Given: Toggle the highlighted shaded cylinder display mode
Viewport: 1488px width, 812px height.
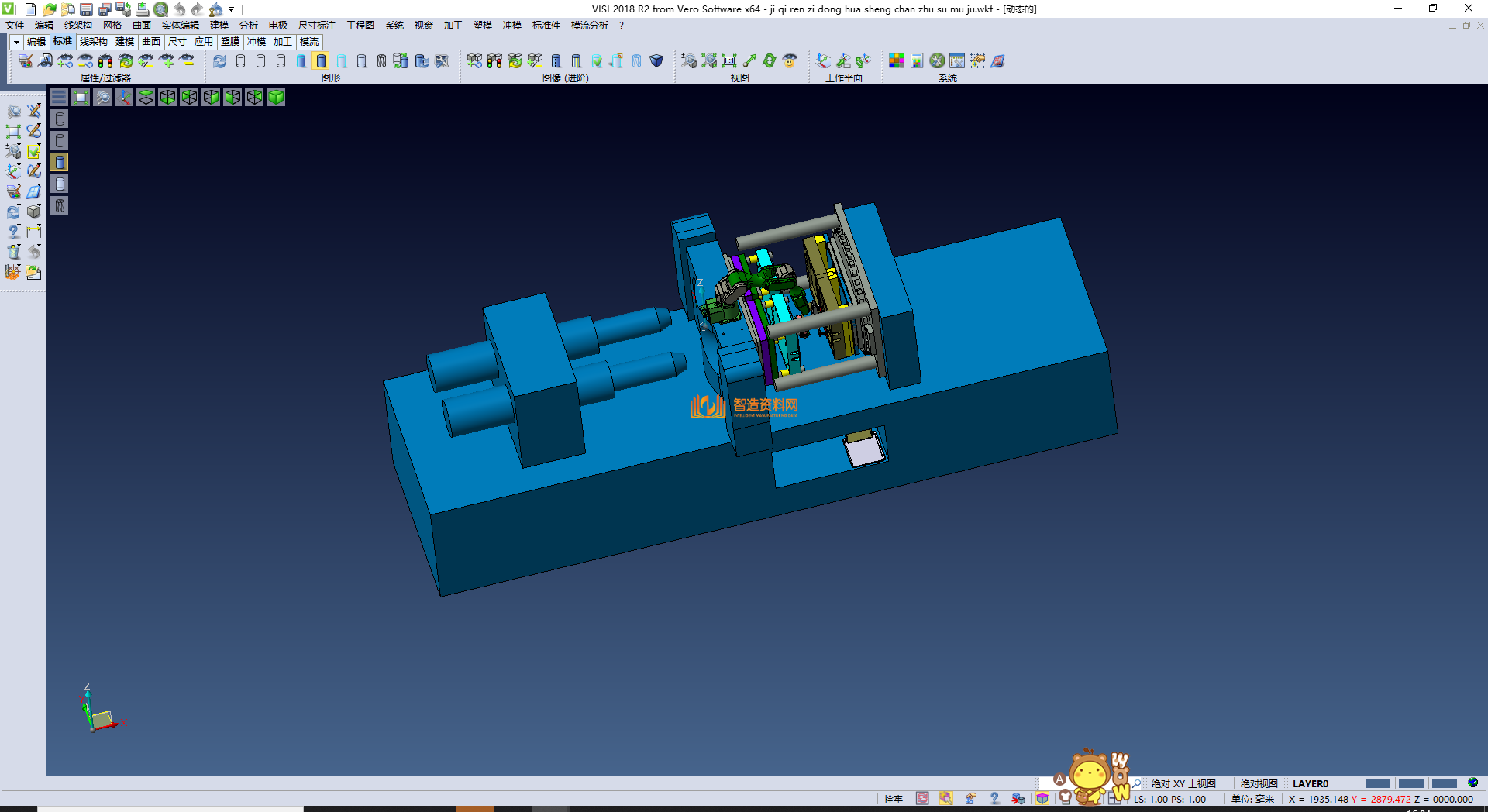Looking at the screenshot, I should [x=321, y=60].
